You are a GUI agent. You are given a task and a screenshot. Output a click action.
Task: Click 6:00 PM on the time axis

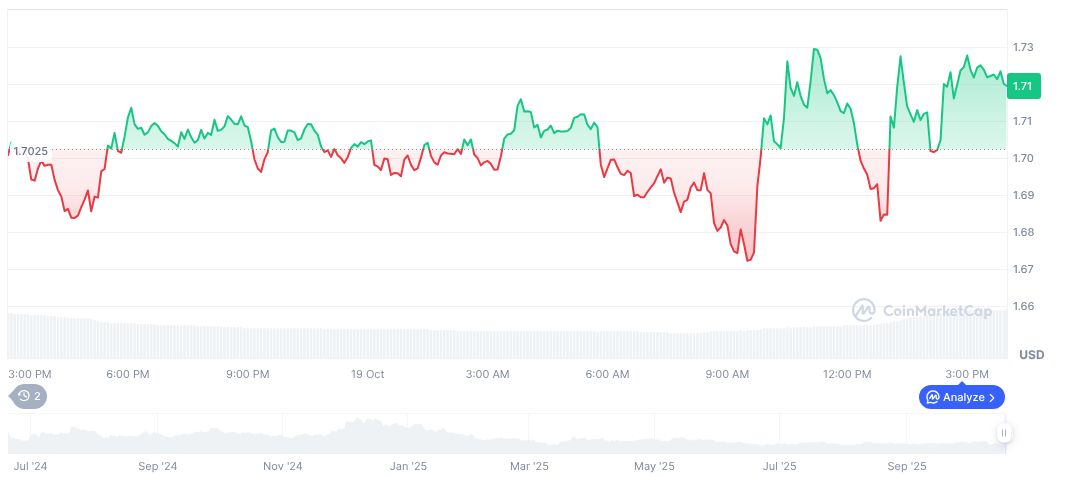pyautogui.click(x=128, y=374)
